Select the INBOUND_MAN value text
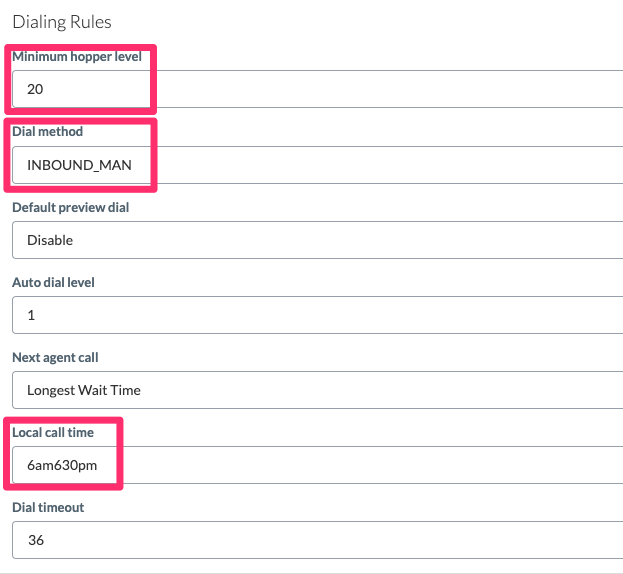Viewport: 623px width, 574px height. (x=79, y=165)
